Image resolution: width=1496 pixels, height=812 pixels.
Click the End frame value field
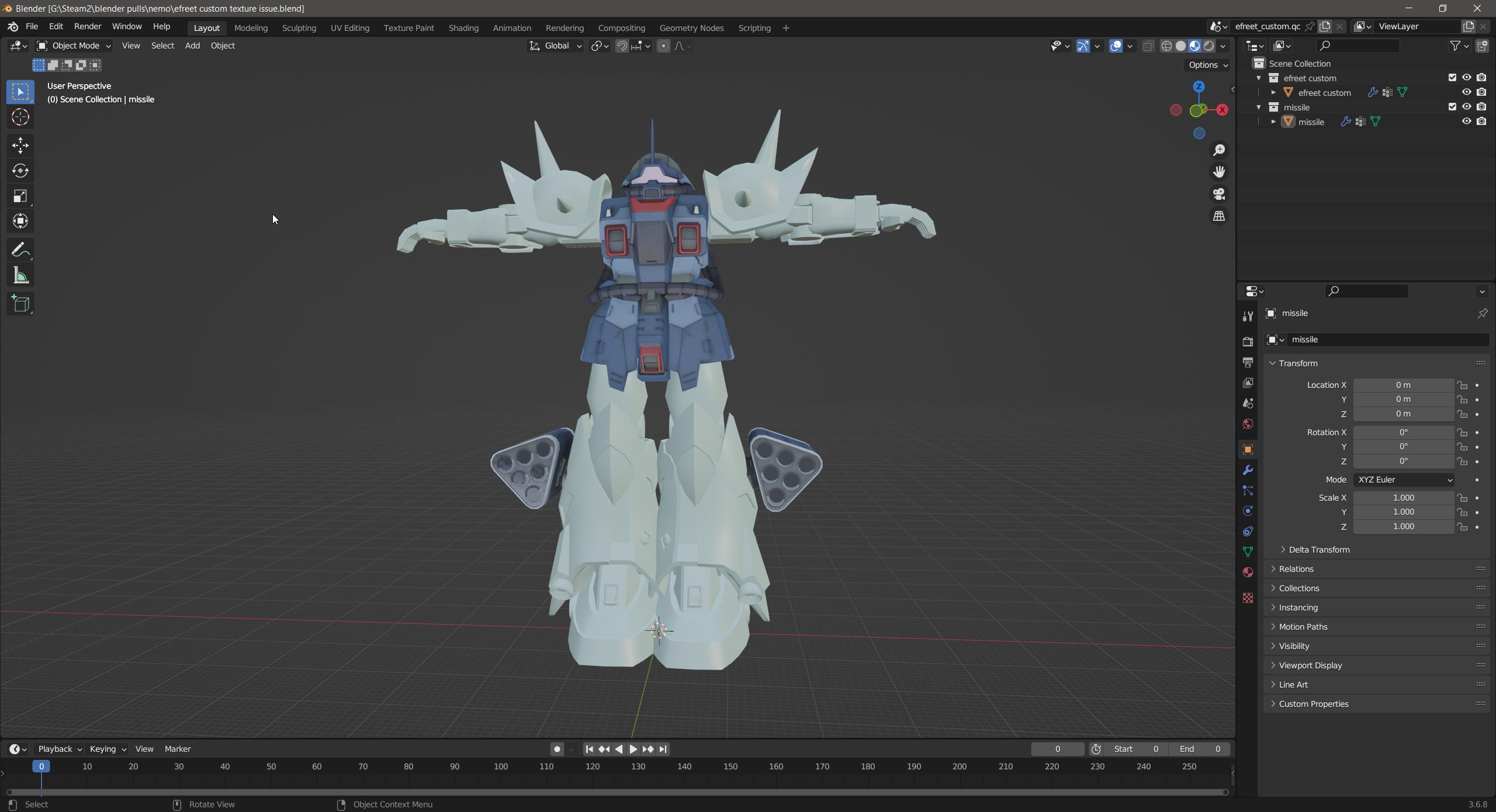coord(1200,749)
